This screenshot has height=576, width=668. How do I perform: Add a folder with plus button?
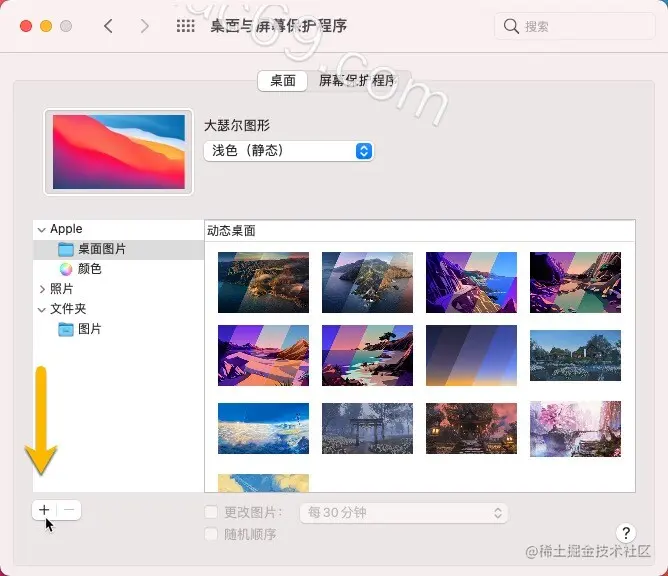point(44,510)
